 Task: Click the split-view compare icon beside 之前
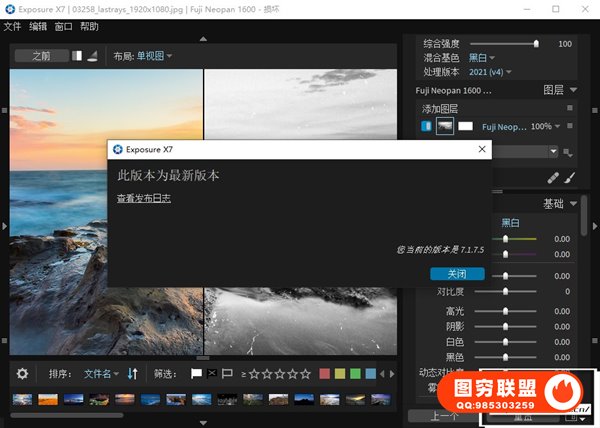click(x=78, y=56)
